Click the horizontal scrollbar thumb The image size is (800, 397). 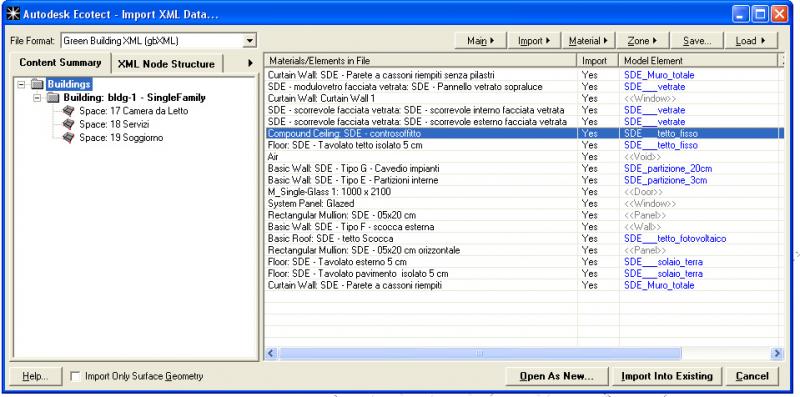[x=480, y=353]
